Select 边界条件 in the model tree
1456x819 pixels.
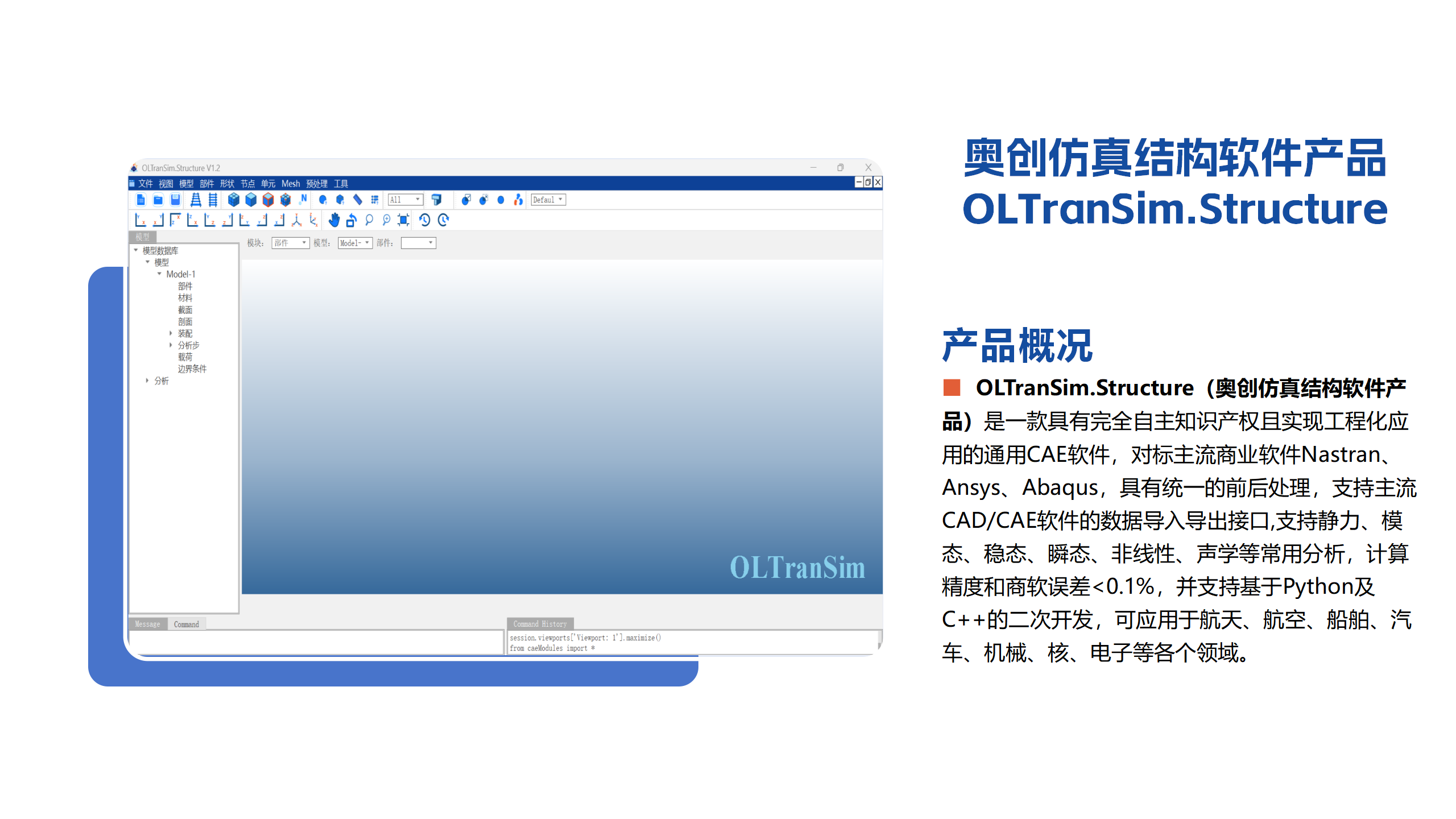(x=192, y=369)
